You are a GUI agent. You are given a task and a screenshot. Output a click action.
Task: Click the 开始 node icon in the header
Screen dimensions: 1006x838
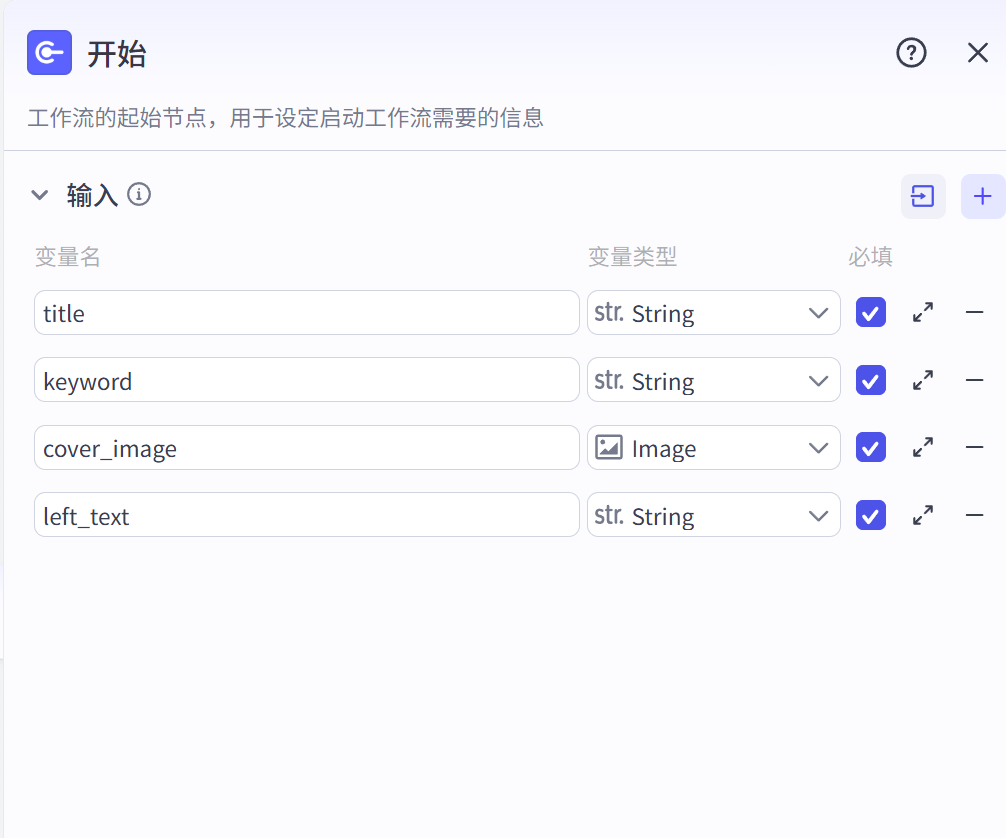tap(47, 52)
